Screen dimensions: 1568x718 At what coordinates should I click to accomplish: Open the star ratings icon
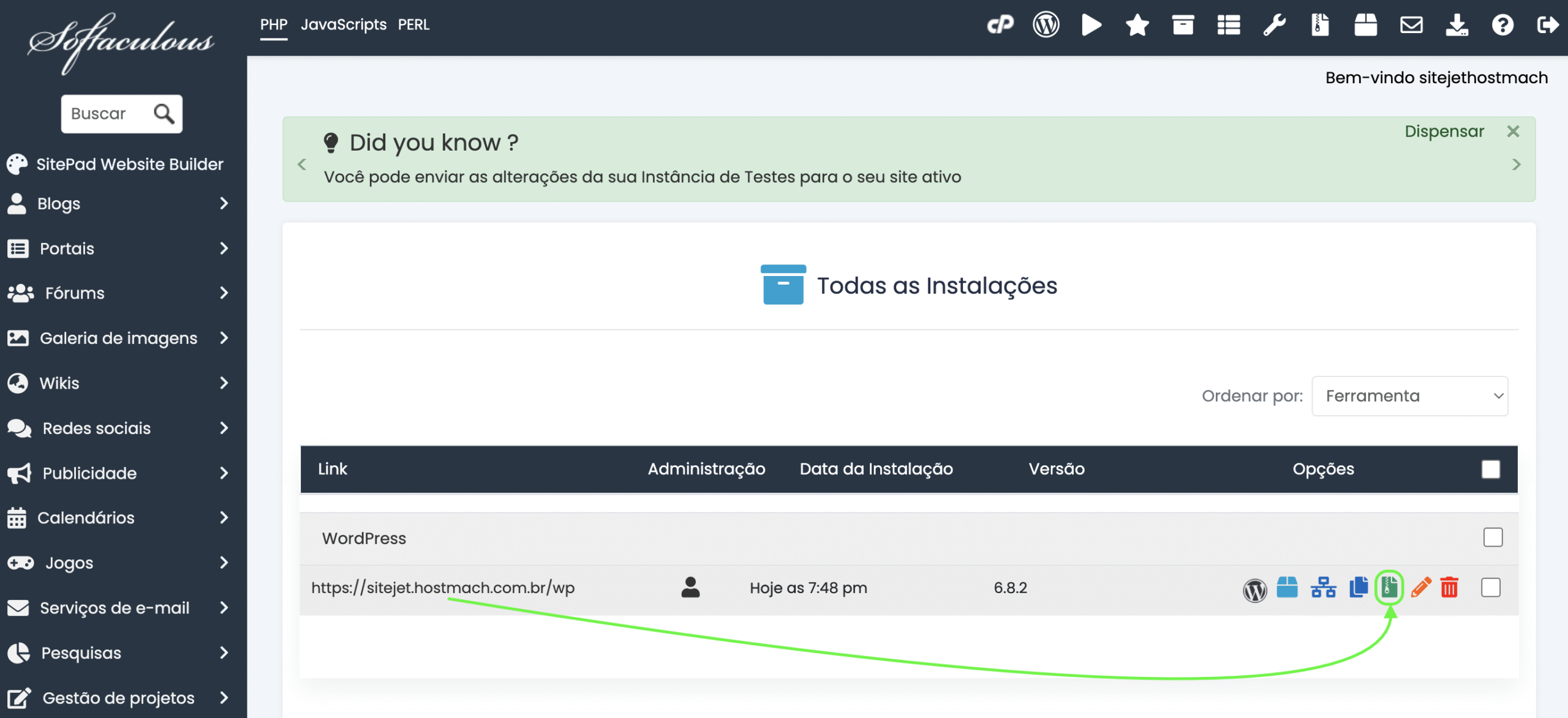click(1137, 25)
